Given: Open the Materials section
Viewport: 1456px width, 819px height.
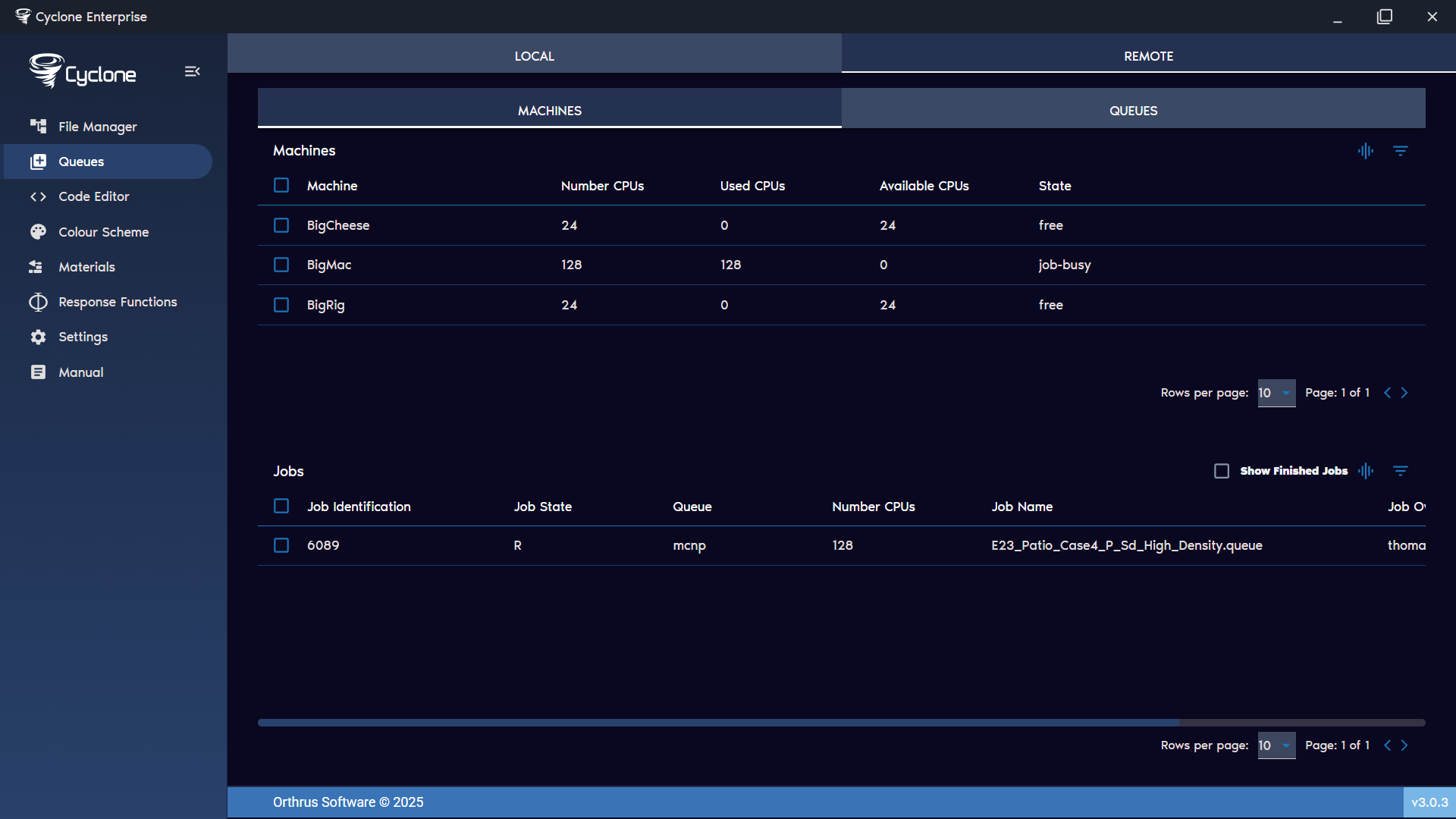Looking at the screenshot, I should point(86,267).
